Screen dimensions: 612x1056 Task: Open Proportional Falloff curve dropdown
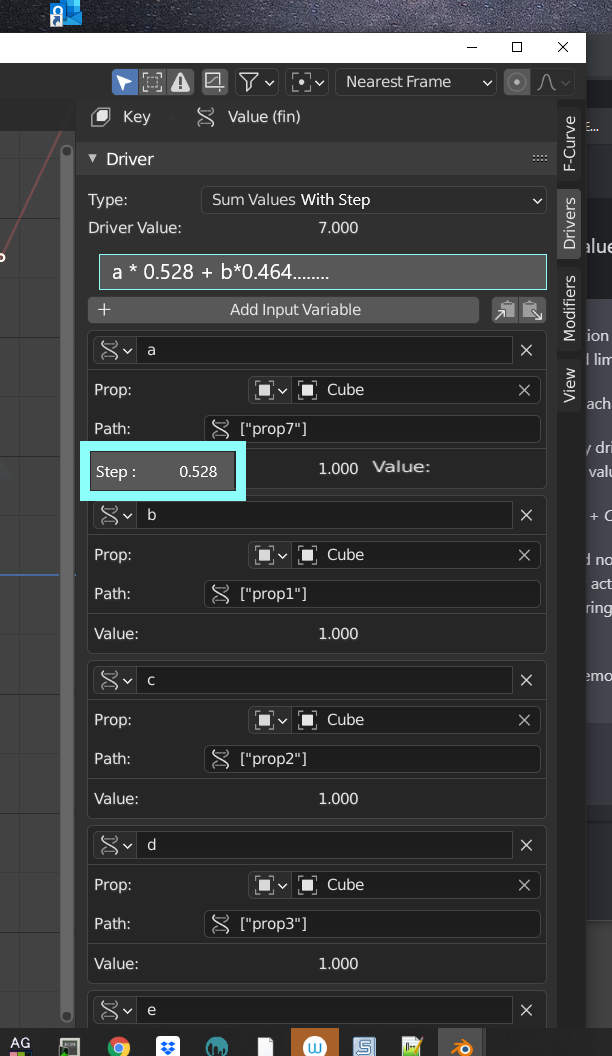pos(553,82)
